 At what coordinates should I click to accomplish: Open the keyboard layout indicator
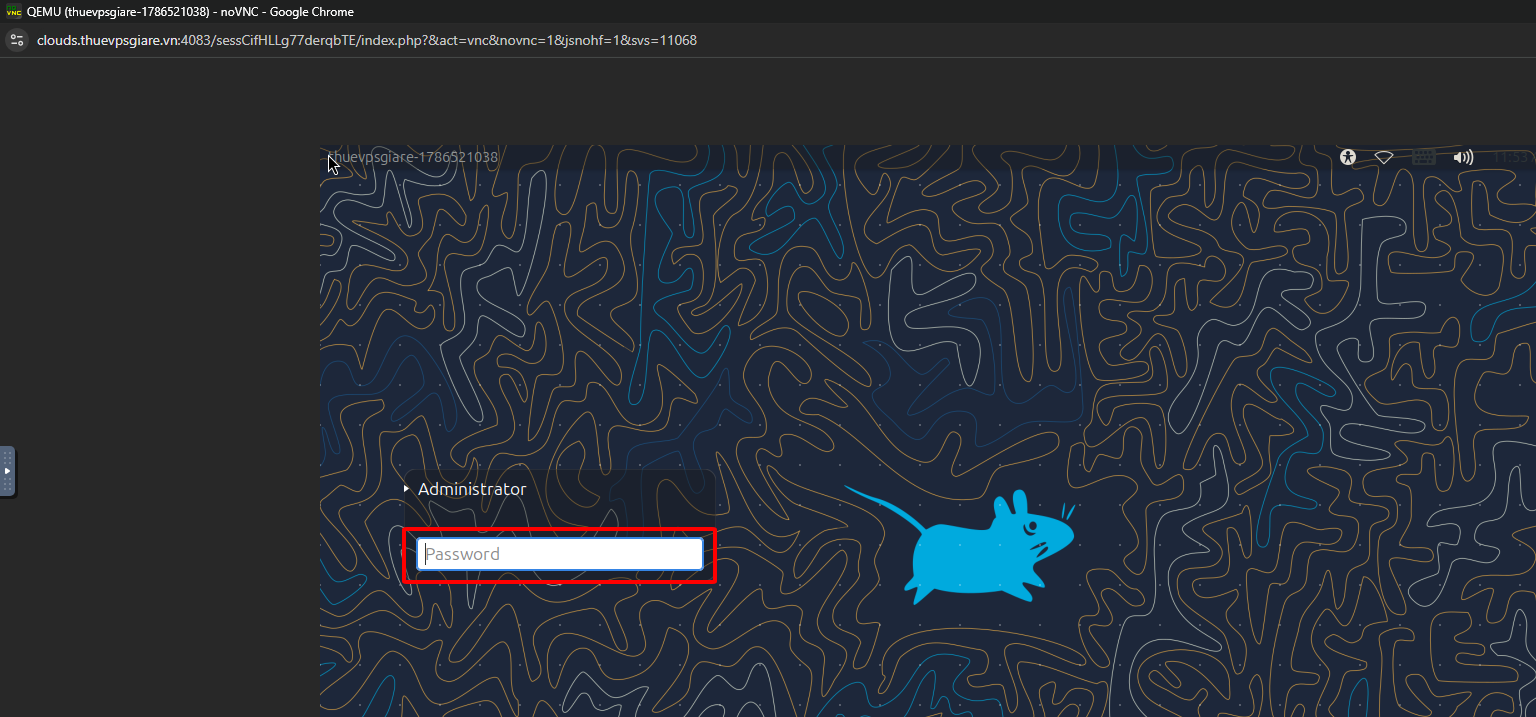[x=1424, y=157]
